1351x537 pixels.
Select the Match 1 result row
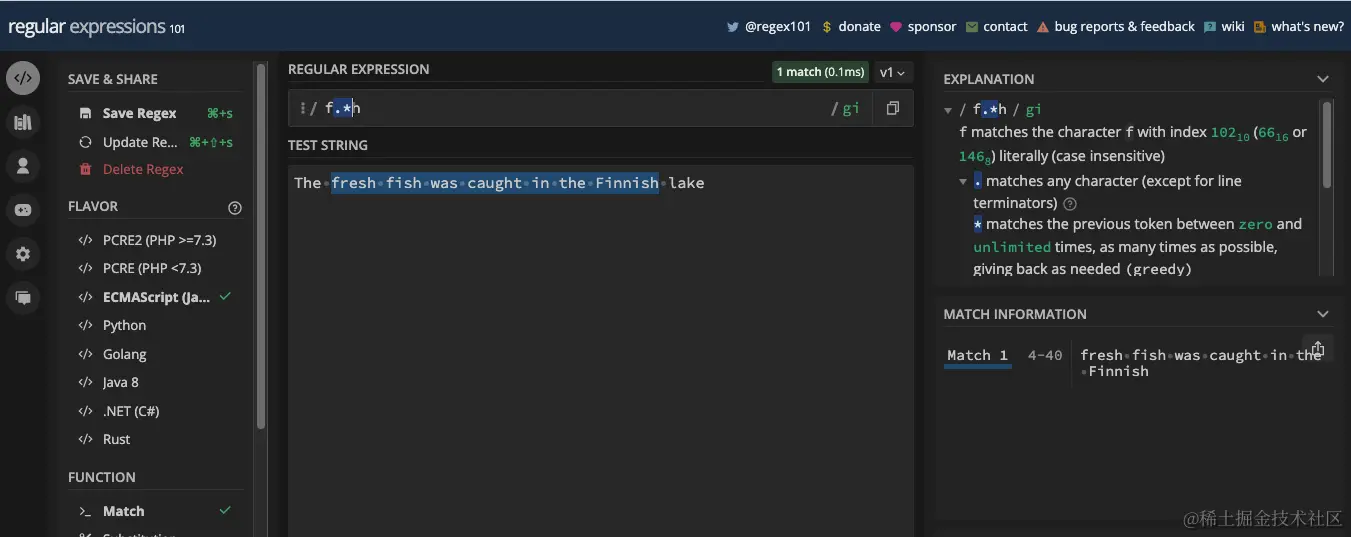pyautogui.click(x=1135, y=363)
